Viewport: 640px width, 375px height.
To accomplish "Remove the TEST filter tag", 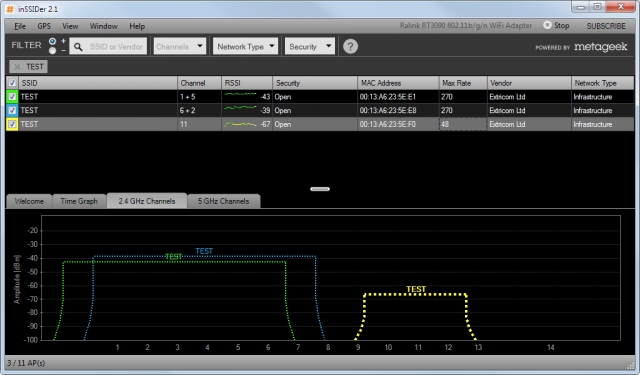I will coord(17,67).
